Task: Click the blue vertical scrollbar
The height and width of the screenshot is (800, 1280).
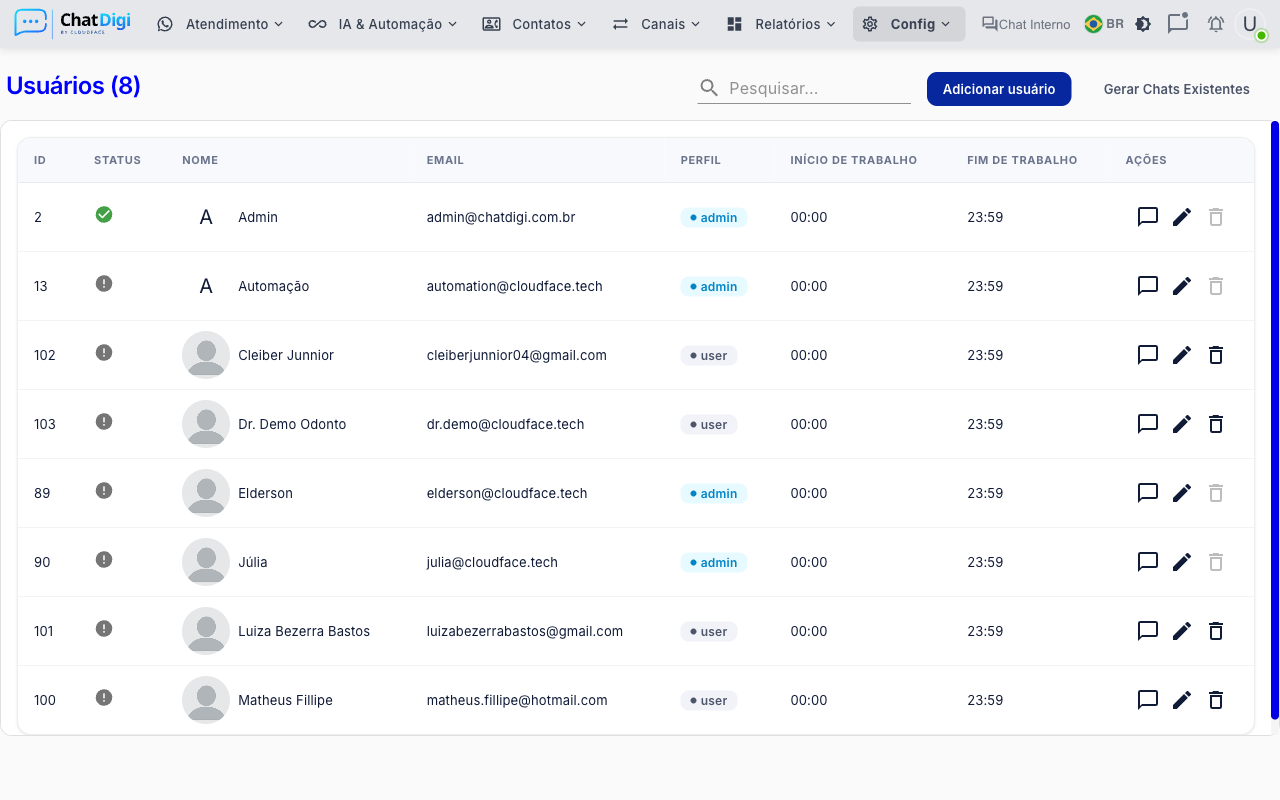Action: 1275,420
